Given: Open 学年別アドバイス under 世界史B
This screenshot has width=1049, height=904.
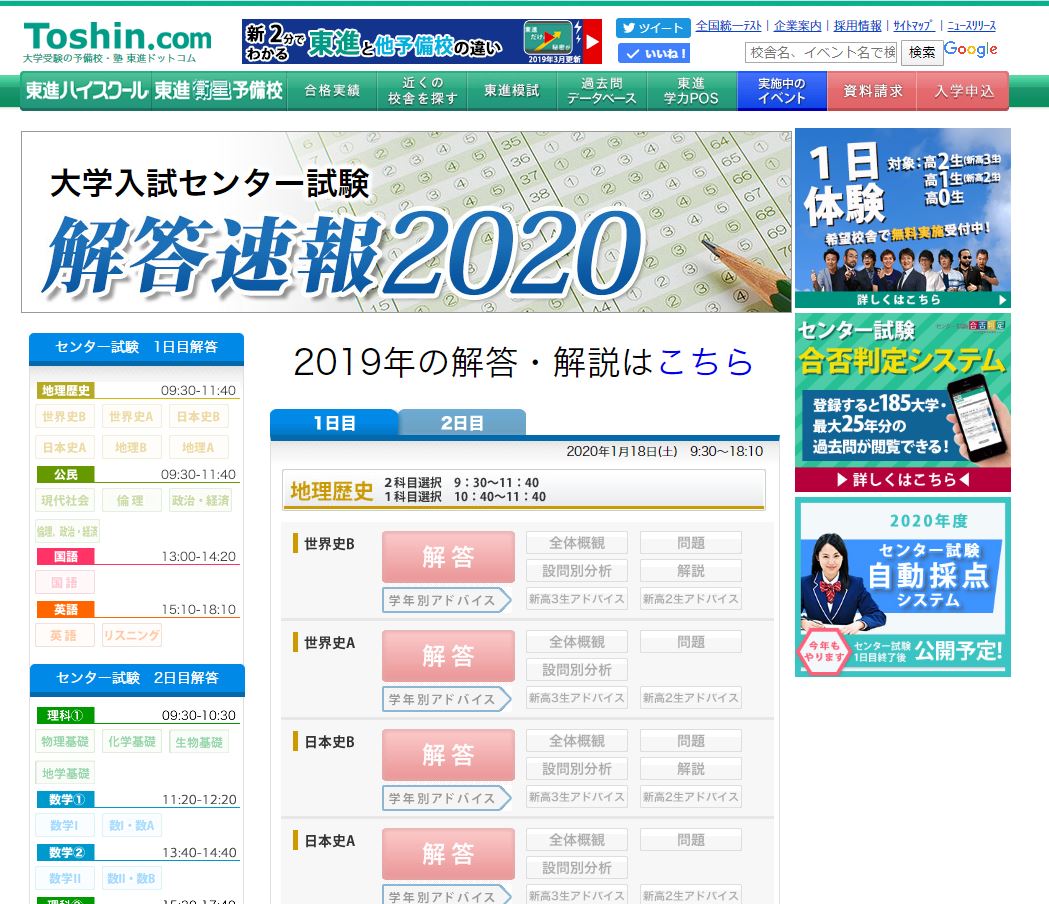Looking at the screenshot, I should coord(445,600).
